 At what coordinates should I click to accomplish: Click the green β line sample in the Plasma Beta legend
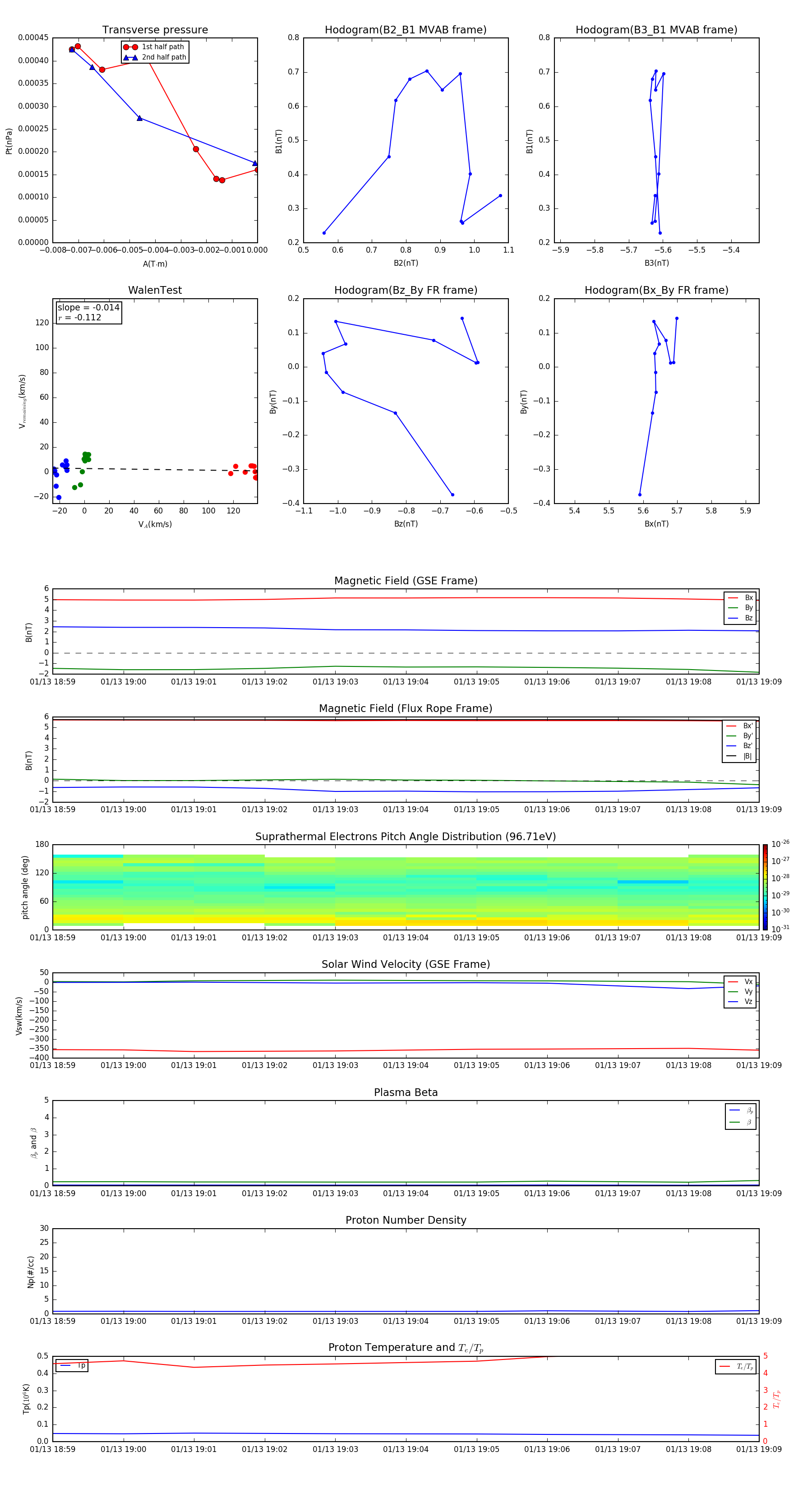pos(734,1122)
